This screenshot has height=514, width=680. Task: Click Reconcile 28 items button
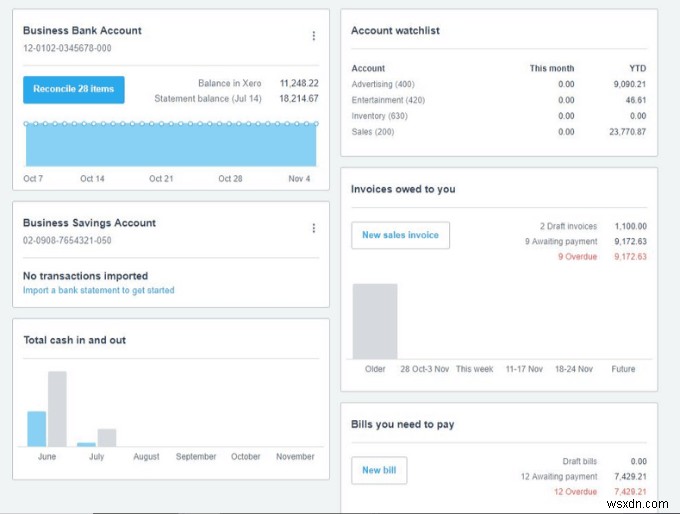point(74,89)
